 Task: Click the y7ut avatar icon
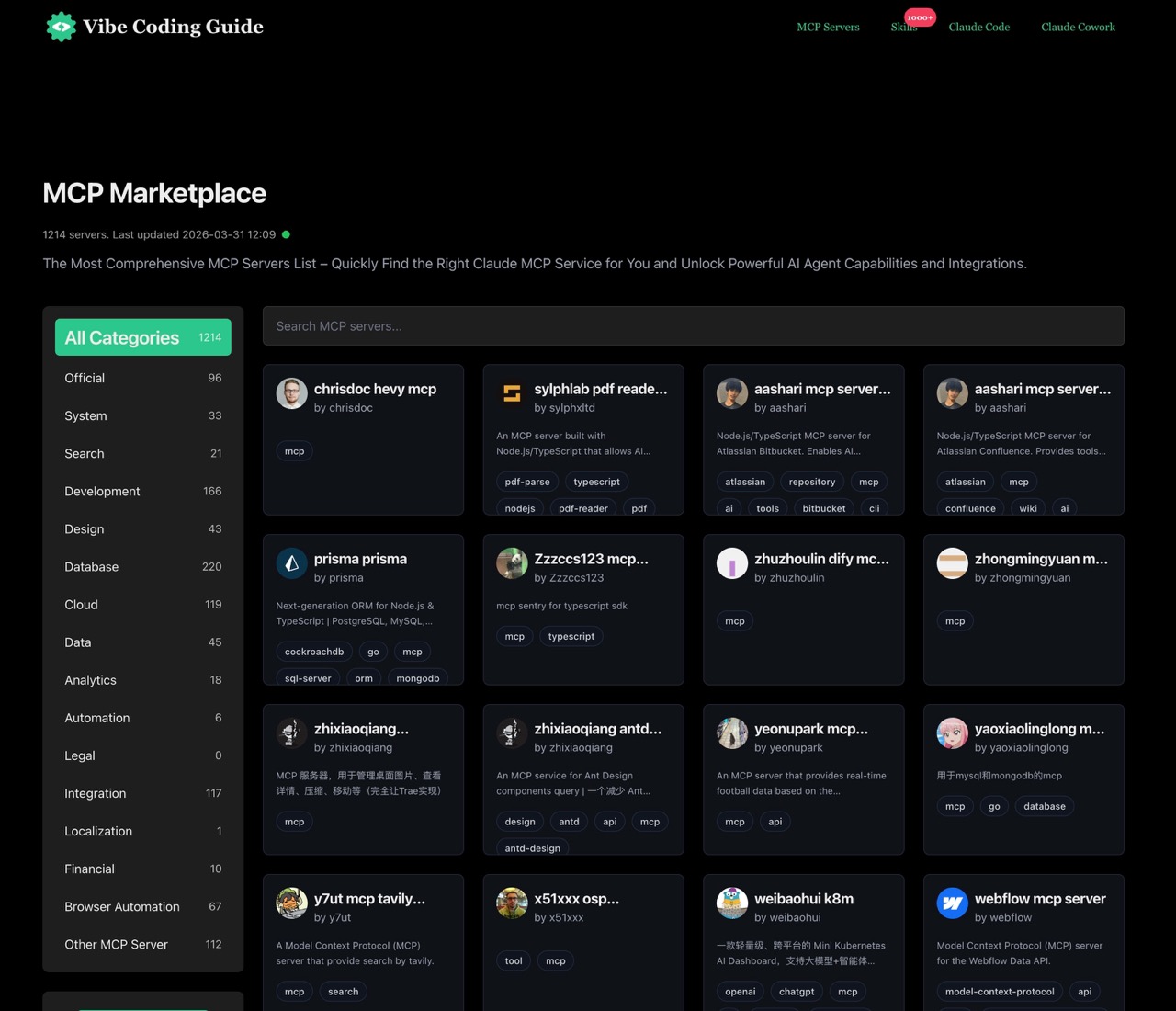pyautogui.click(x=292, y=903)
